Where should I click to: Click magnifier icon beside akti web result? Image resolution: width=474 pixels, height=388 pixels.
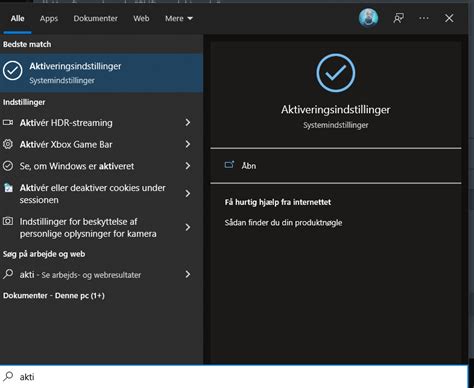coord(8,274)
